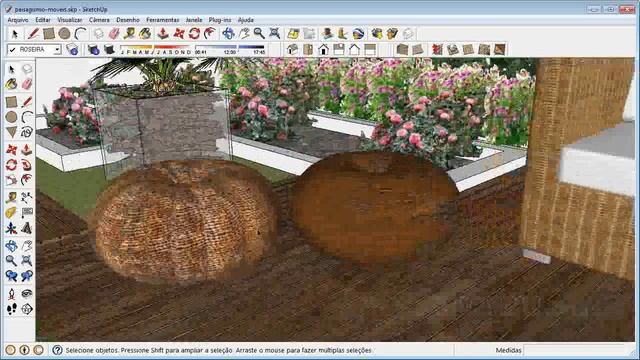Click the Orbit tool in the top toolbar
Image resolution: width=640 pixels, height=360 pixels.
tap(228, 33)
